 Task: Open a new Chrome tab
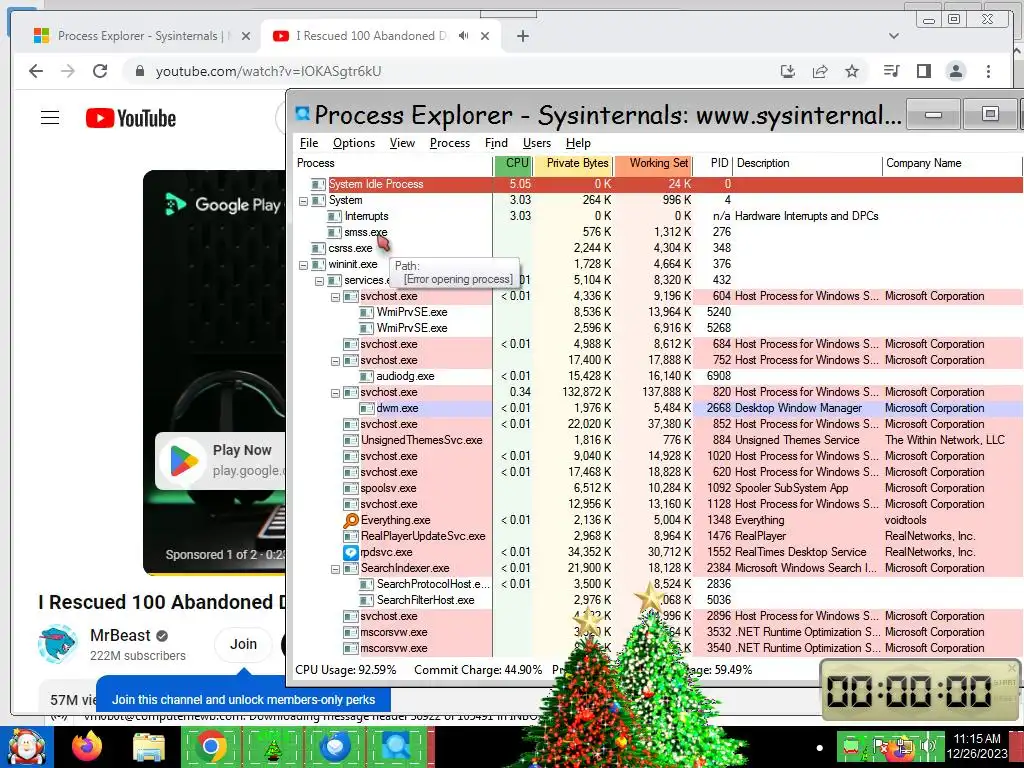click(x=522, y=36)
